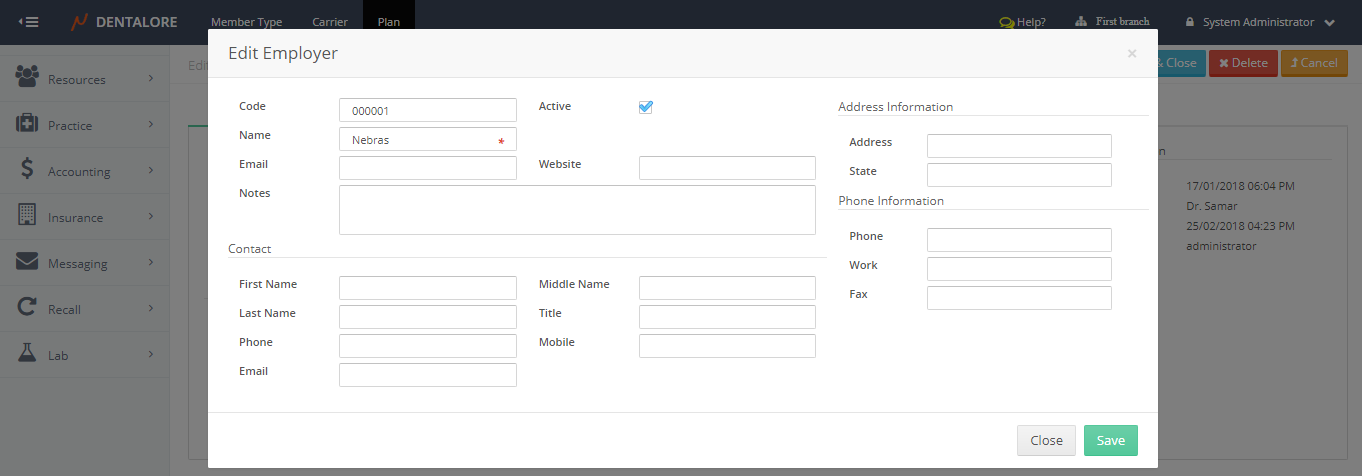Click the Notes text area
1362x476 pixels.
(577, 210)
